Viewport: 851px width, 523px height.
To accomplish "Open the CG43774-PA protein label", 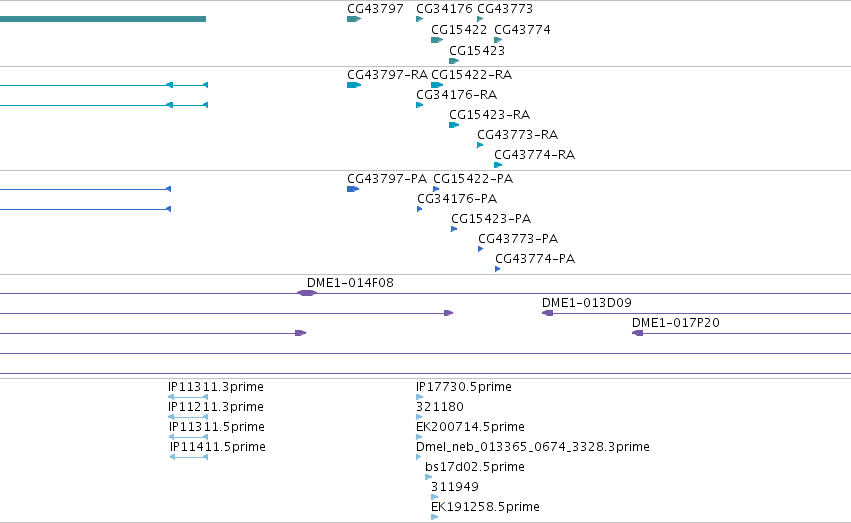I will pyautogui.click(x=535, y=259).
